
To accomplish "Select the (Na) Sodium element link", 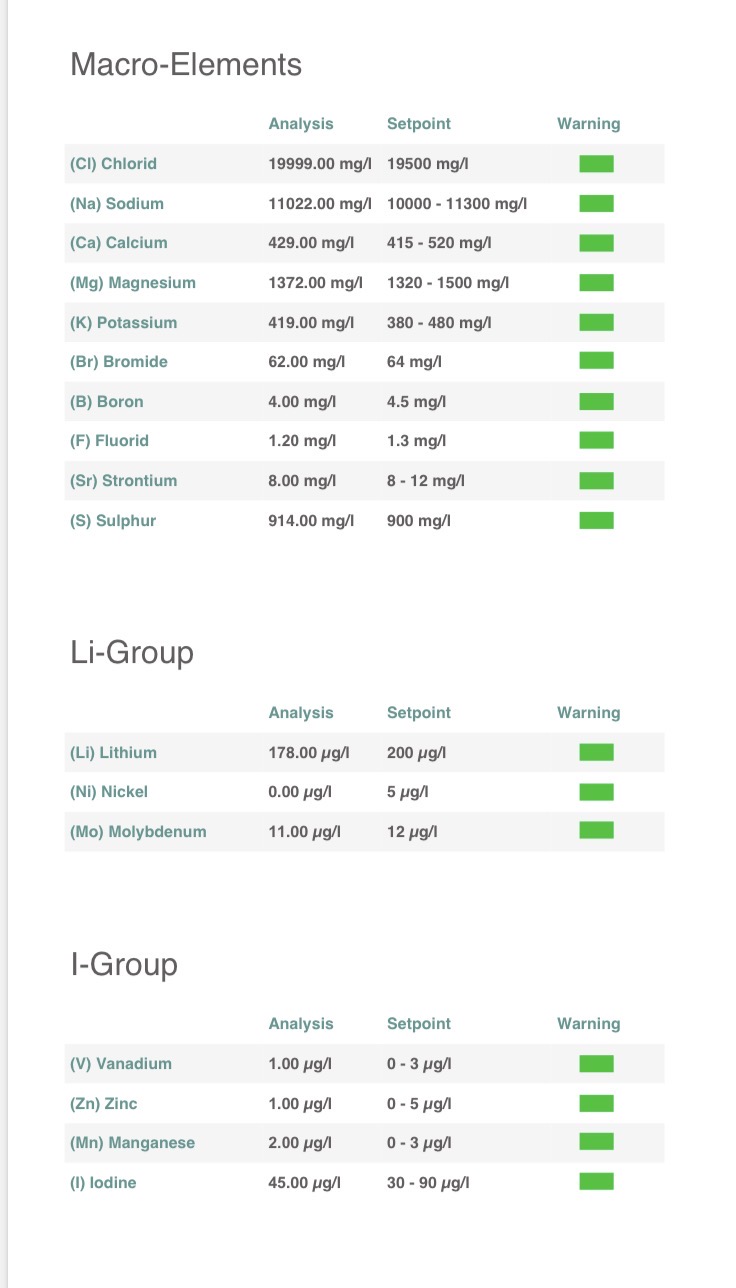I will (x=117, y=204).
